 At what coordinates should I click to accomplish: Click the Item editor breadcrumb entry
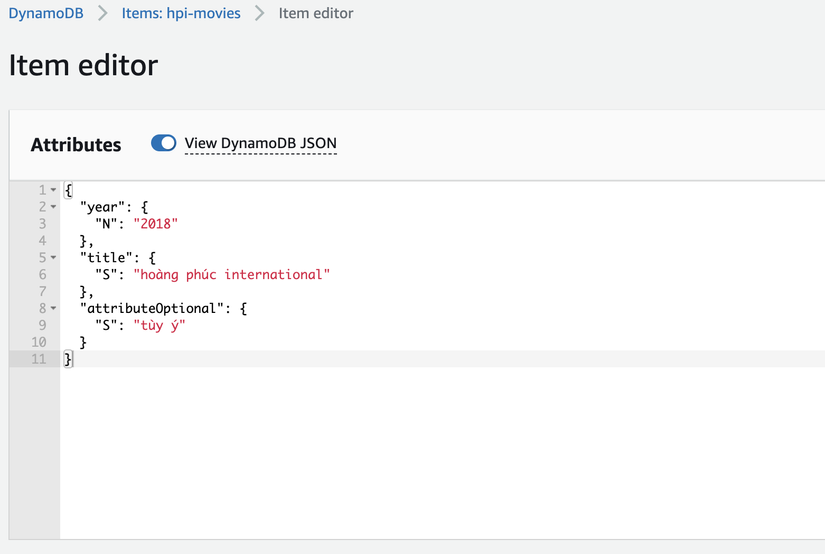tap(316, 14)
